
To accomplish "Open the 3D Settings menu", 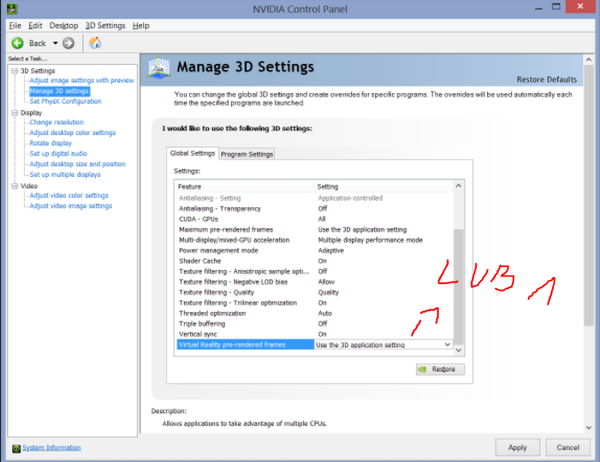I will click(105, 26).
